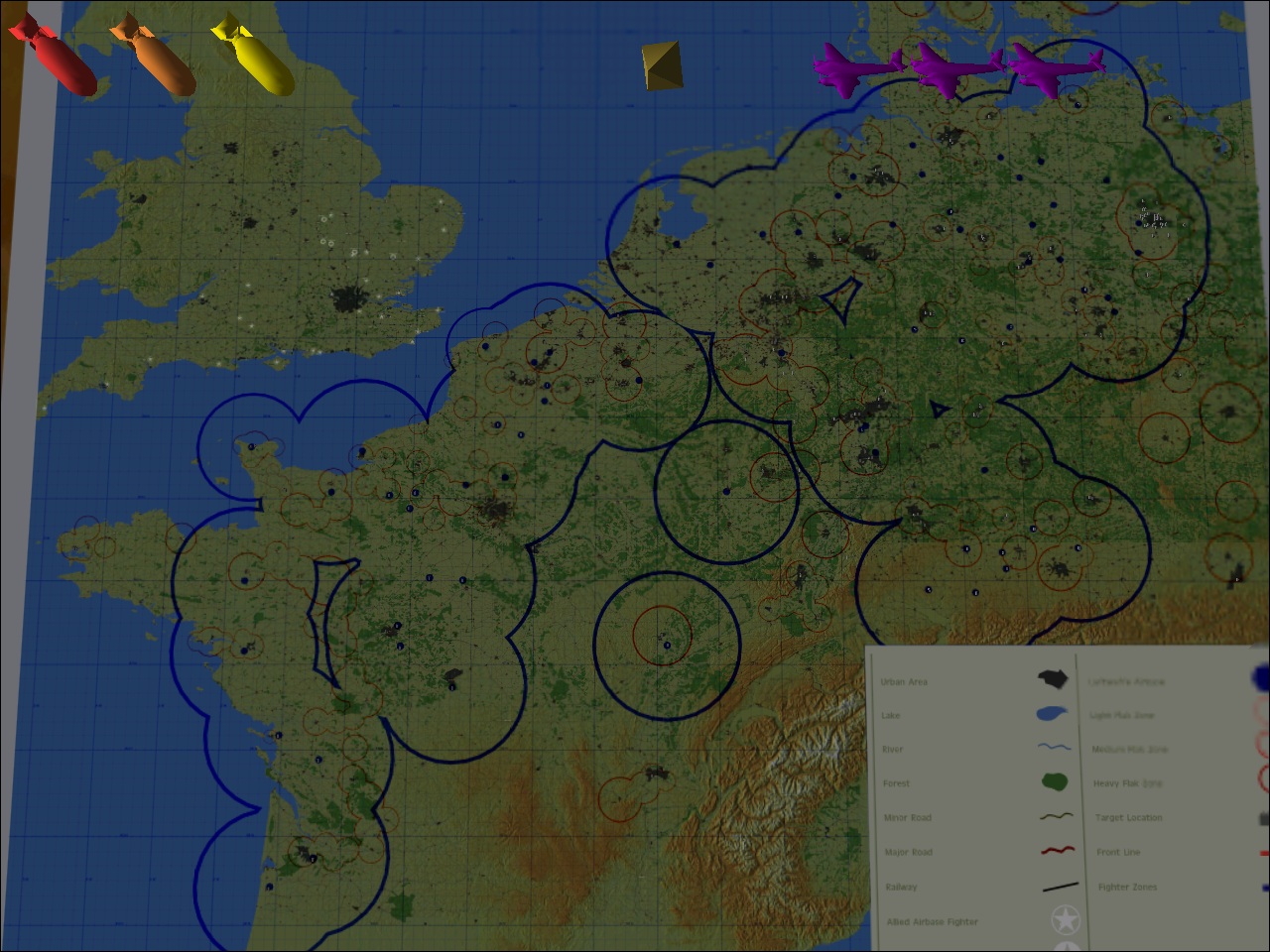Click the Allied Airbase Fighter star symbol
Viewport: 1270px width, 952px height.
coord(1066,920)
